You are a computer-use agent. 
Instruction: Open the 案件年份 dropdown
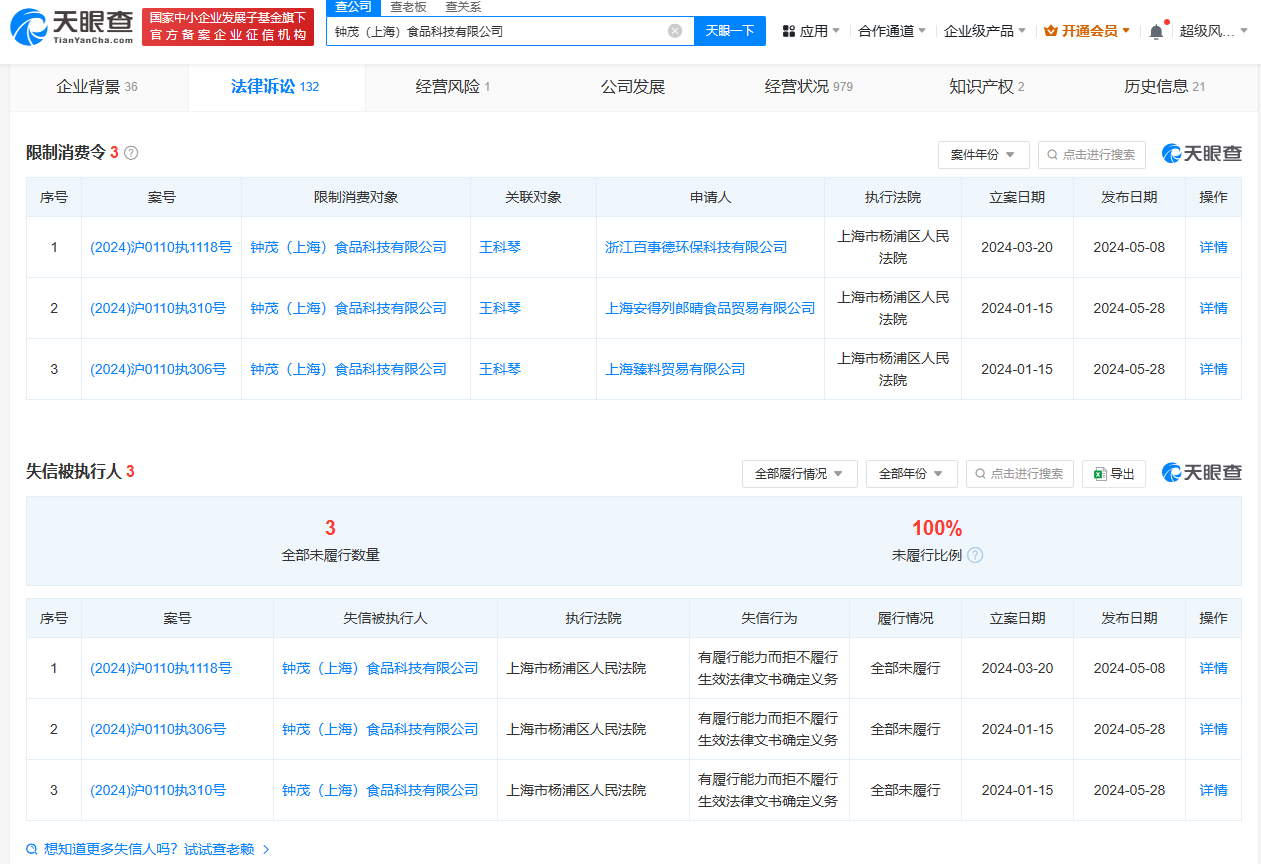pos(983,155)
